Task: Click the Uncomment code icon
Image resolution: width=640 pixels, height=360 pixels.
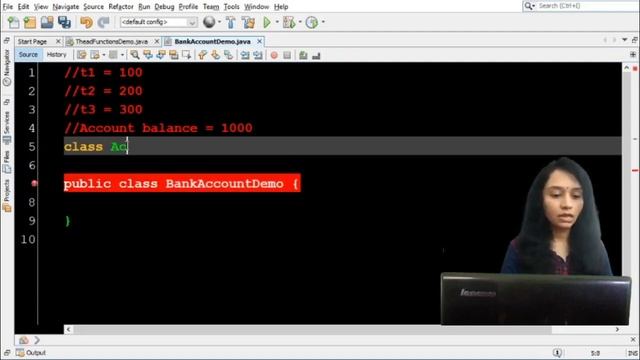Action: [x=316, y=55]
